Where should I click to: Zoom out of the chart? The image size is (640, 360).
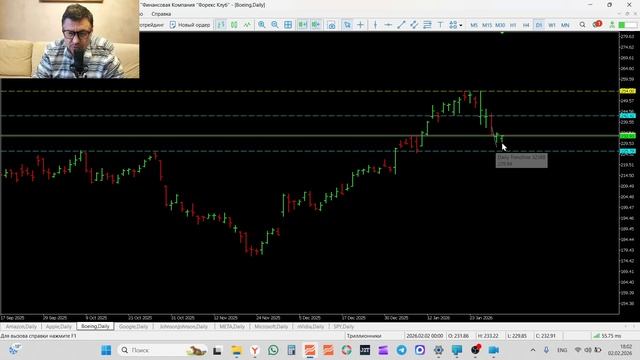pos(275,25)
